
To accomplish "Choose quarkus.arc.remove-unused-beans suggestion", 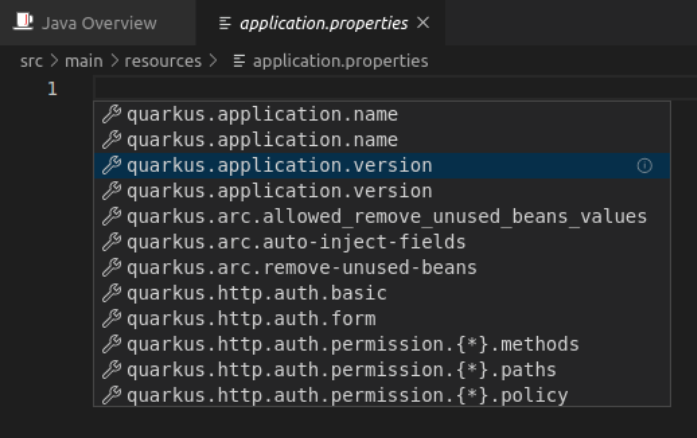I will pos(382,268).
